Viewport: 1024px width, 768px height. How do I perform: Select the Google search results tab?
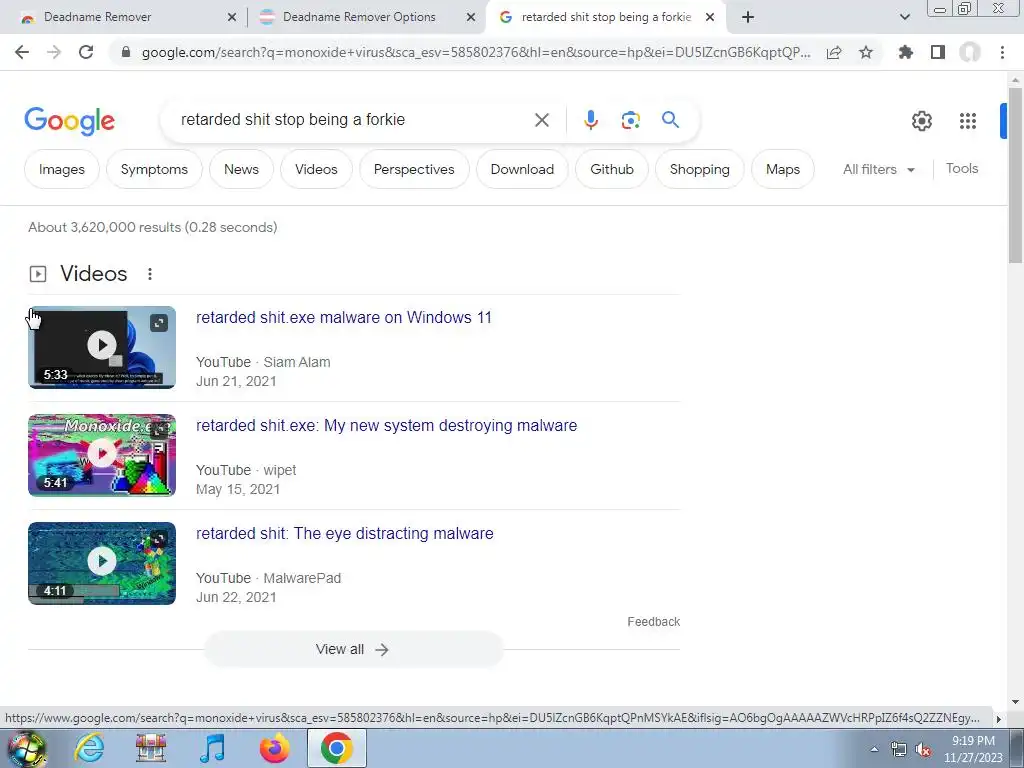coord(605,17)
